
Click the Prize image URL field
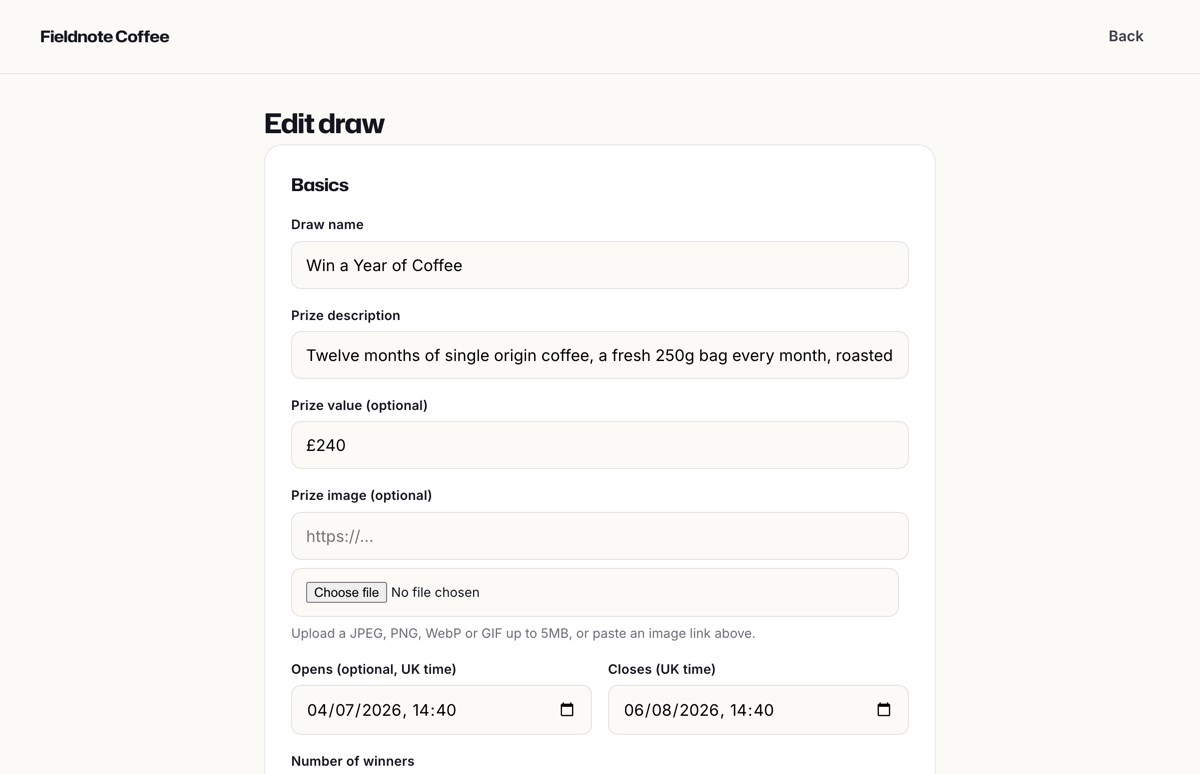600,536
